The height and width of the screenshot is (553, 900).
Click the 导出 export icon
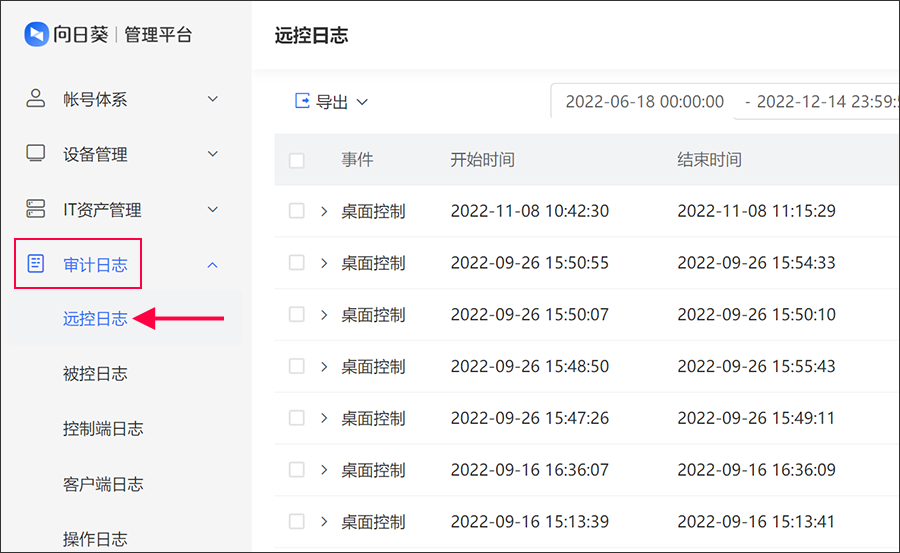(302, 101)
